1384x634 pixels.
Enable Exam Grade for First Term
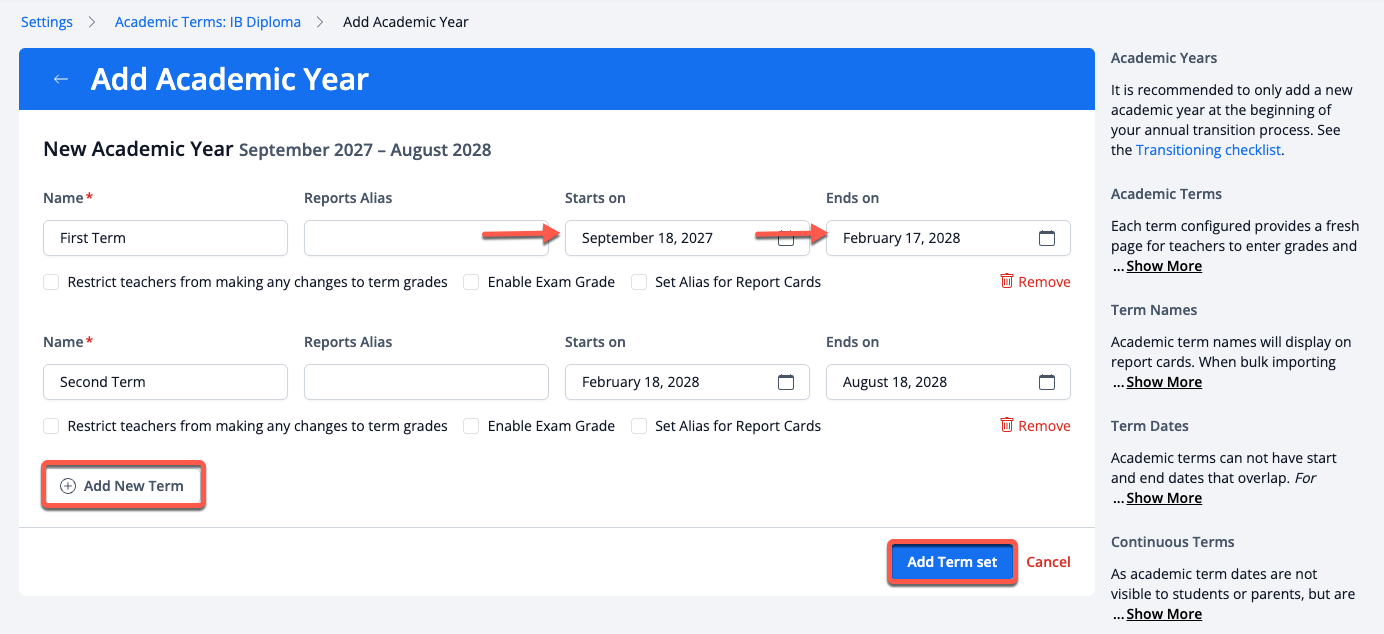471,282
